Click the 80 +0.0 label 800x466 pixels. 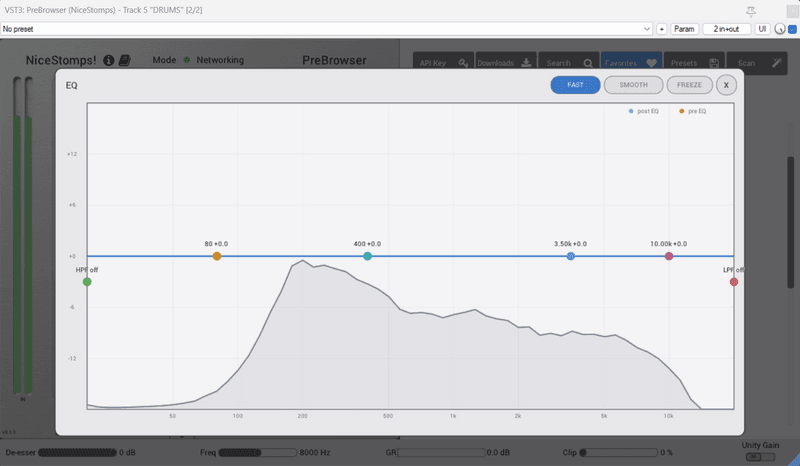click(216, 244)
